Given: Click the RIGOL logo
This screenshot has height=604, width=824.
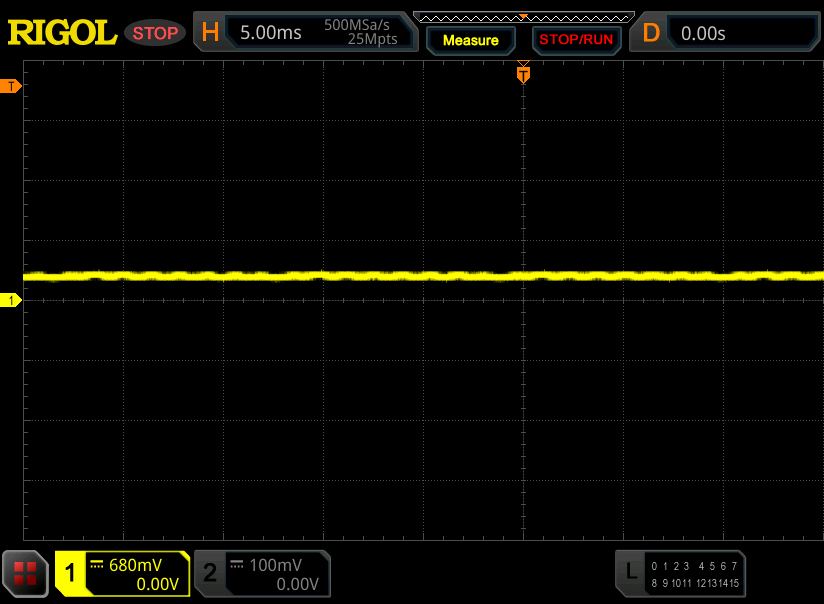Looking at the screenshot, I should 62,33.
